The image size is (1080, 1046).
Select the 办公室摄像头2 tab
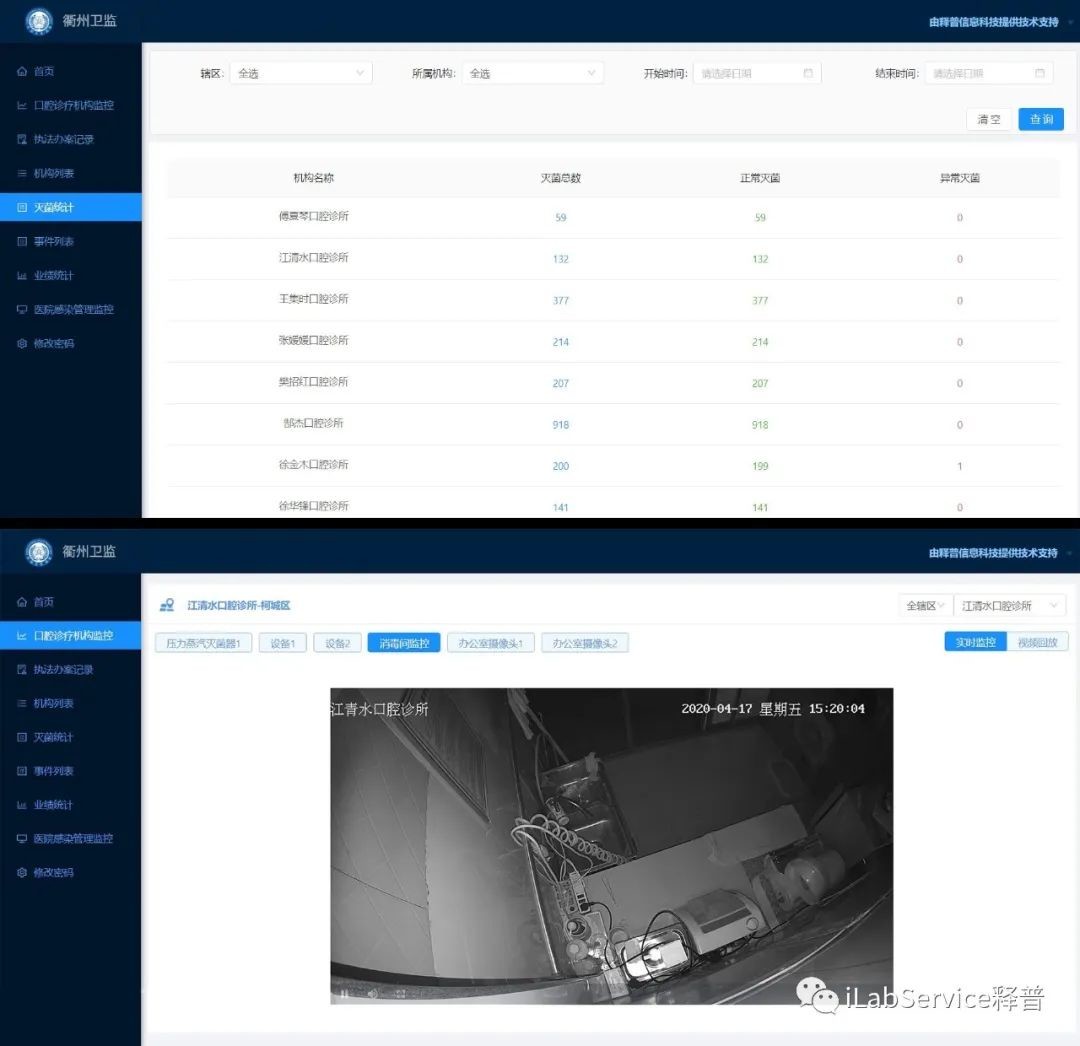click(585, 643)
